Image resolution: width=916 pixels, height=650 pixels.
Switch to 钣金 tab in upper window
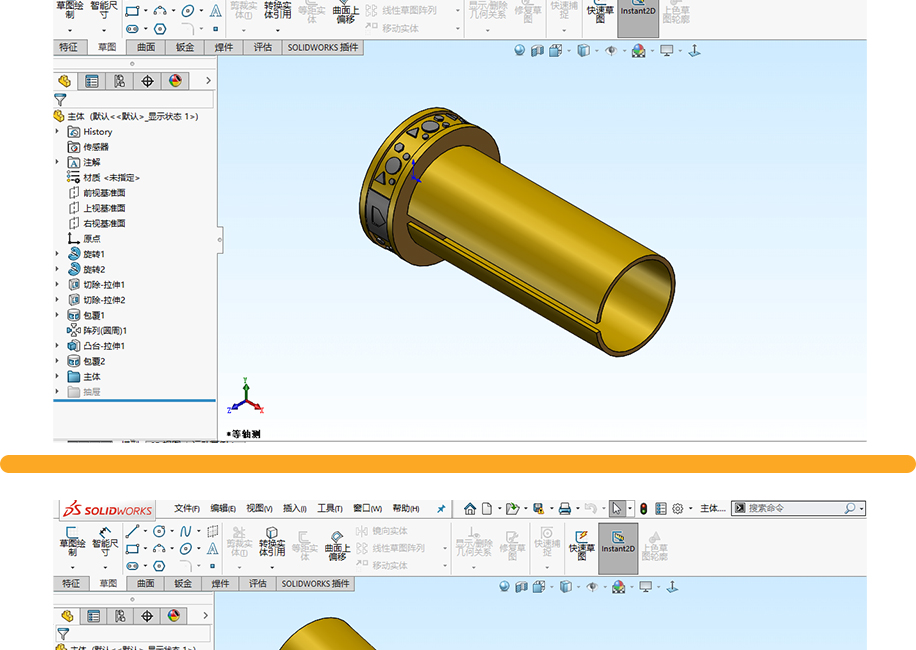[x=185, y=47]
